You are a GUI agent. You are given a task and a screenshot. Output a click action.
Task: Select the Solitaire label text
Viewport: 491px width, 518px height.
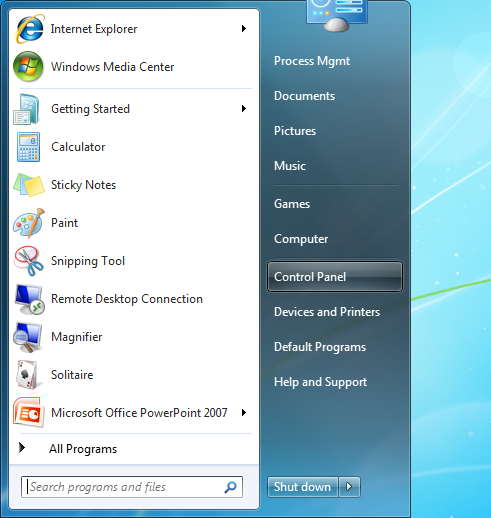(x=72, y=375)
